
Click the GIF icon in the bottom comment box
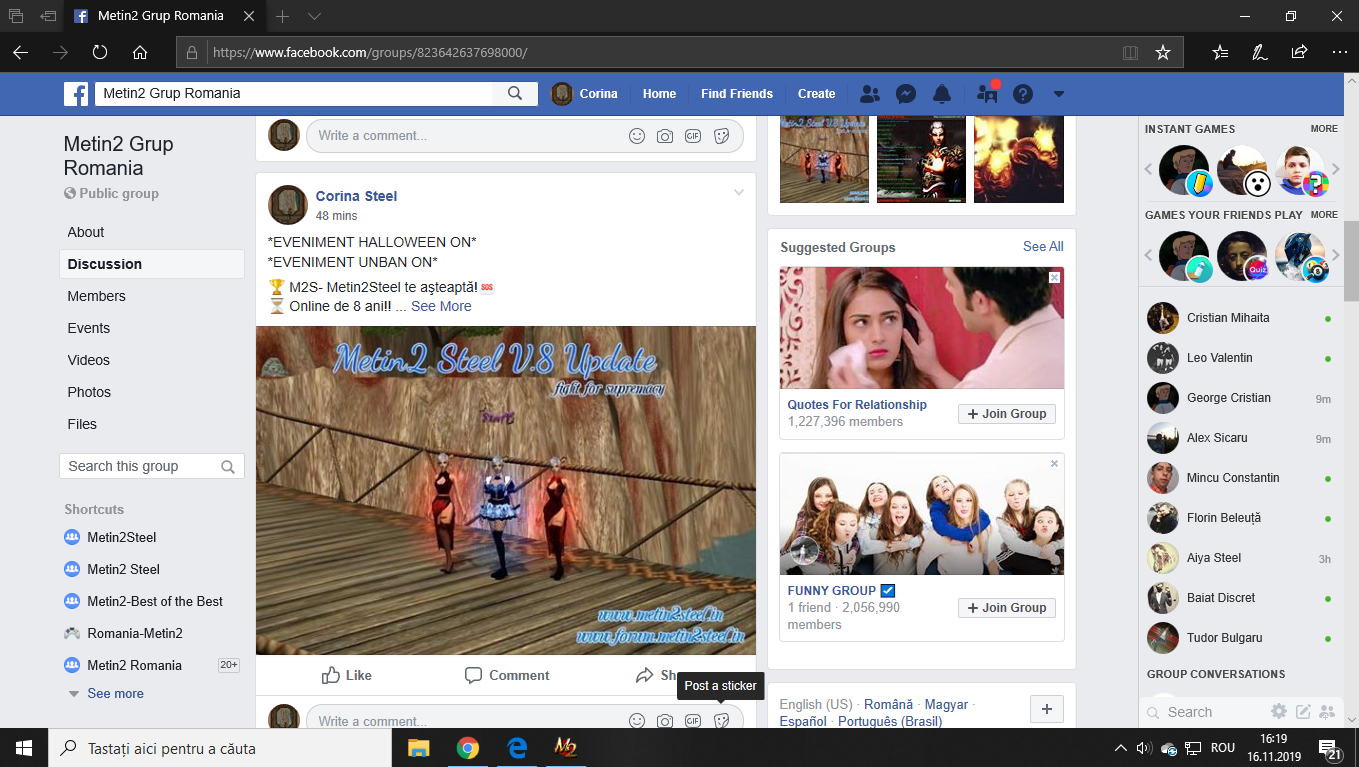coord(693,721)
